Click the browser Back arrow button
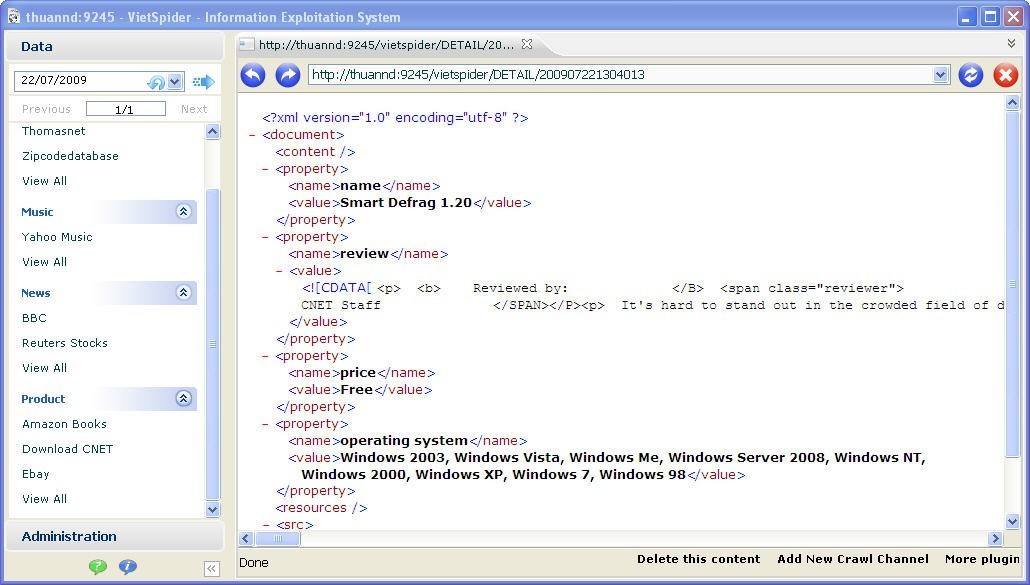The height and width of the screenshot is (585, 1030). pos(253,75)
